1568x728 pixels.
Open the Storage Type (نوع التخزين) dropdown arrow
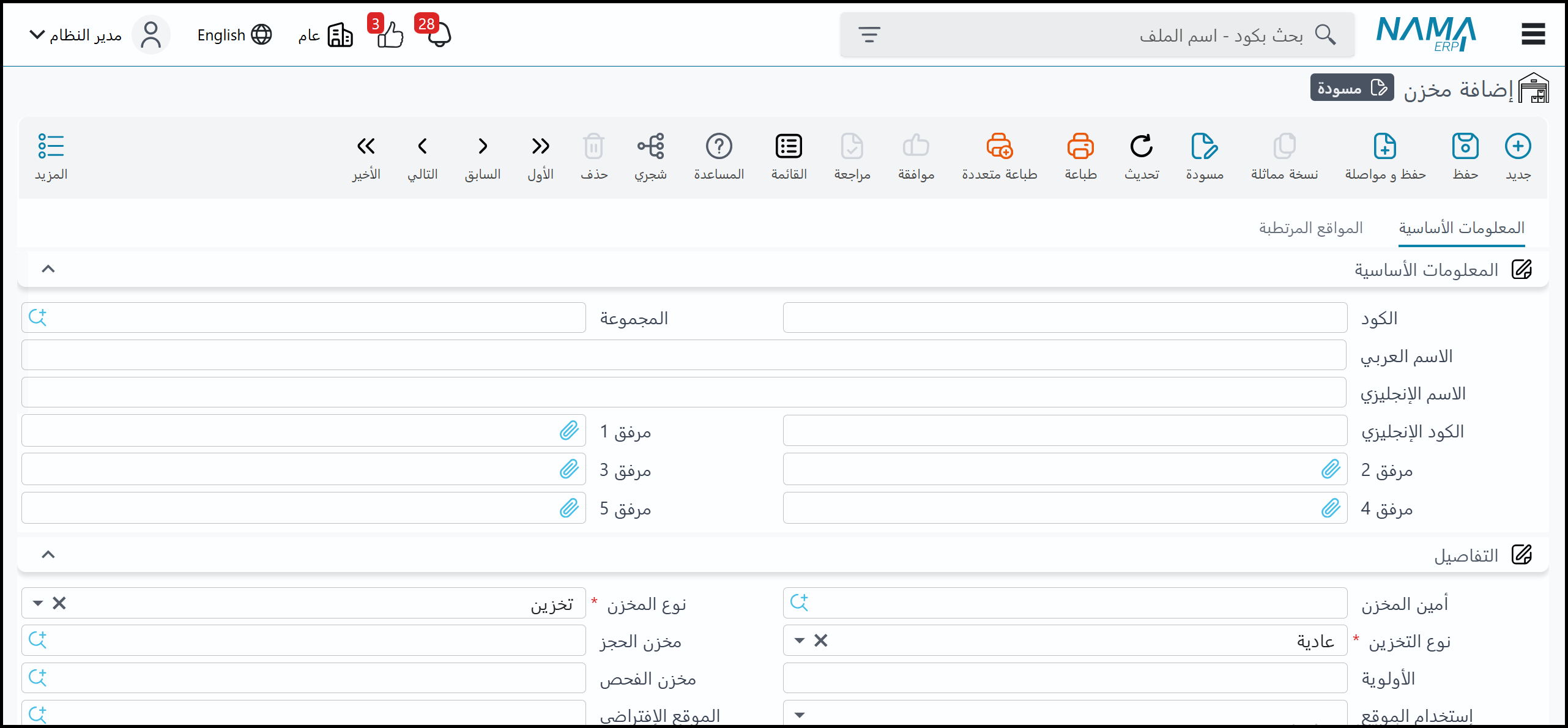pos(799,641)
